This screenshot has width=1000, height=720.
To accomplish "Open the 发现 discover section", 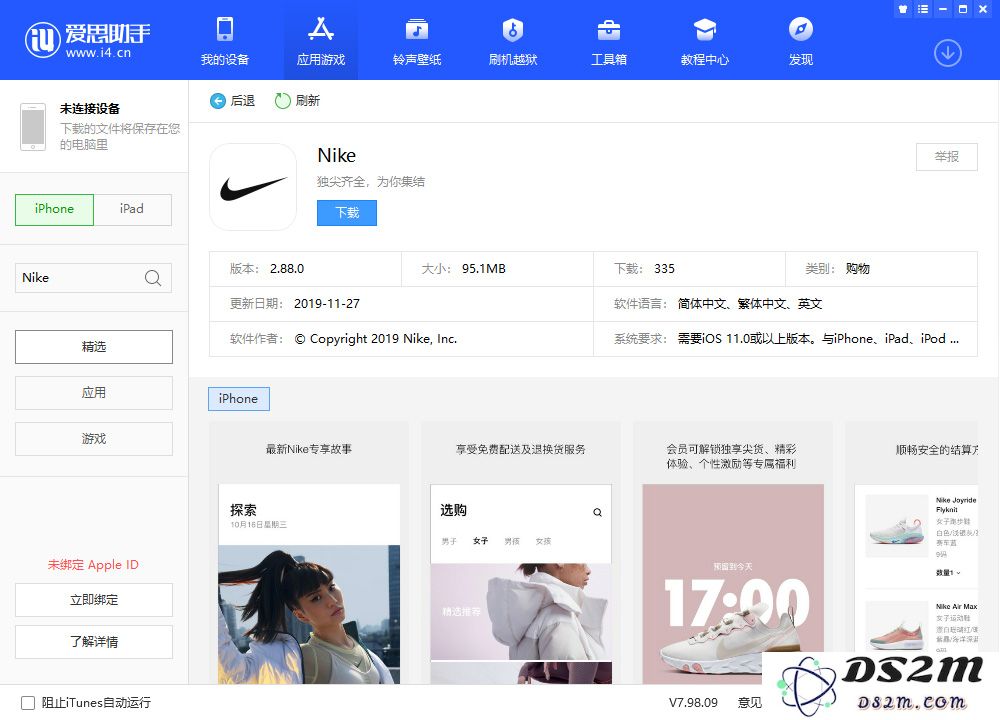I will coord(800,41).
